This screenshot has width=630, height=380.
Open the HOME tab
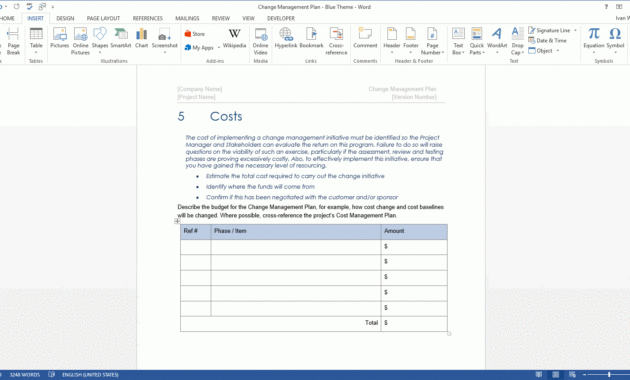pyautogui.click(x=7, y=18)
